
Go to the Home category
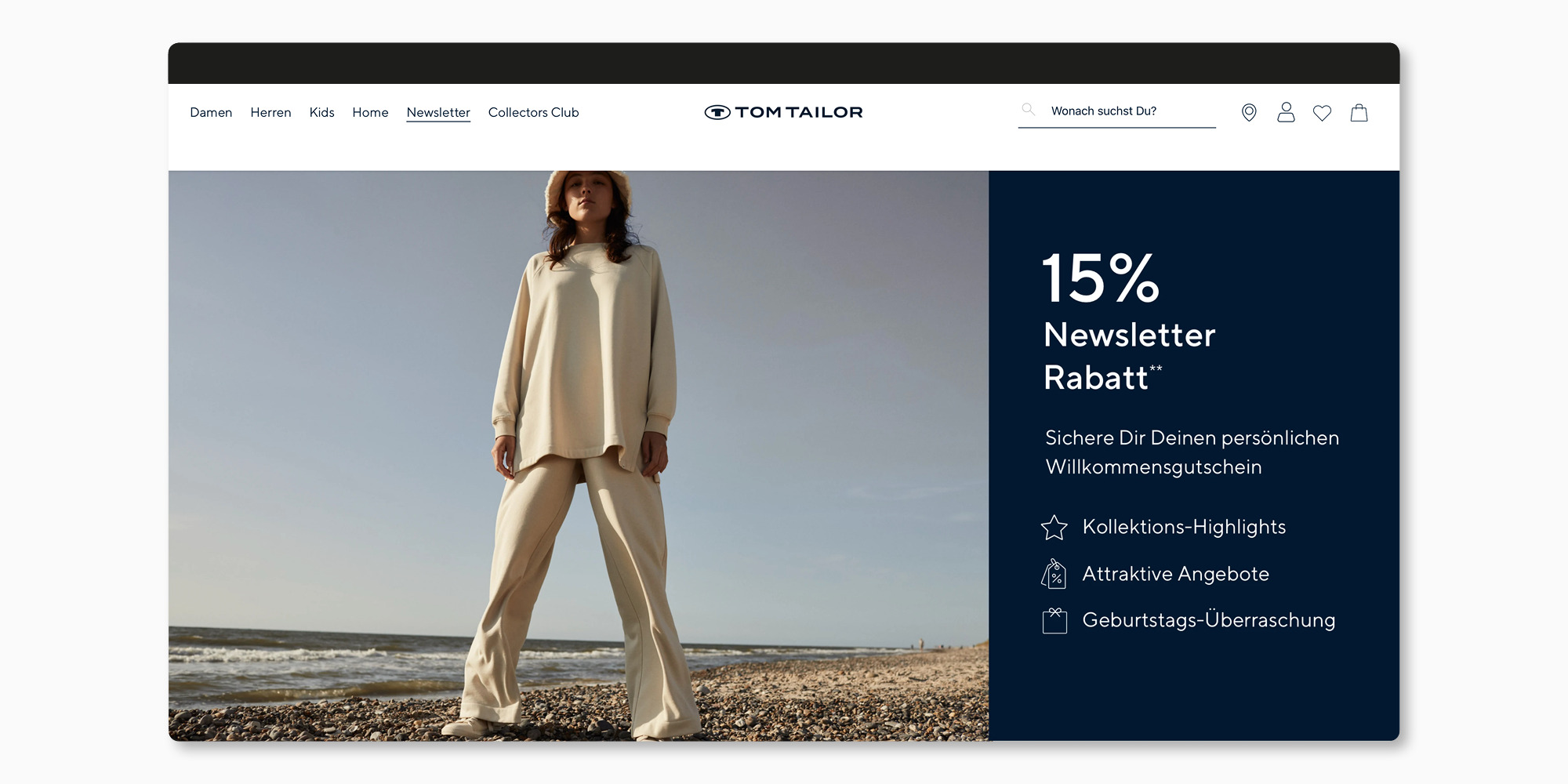[x=370, y=112]
